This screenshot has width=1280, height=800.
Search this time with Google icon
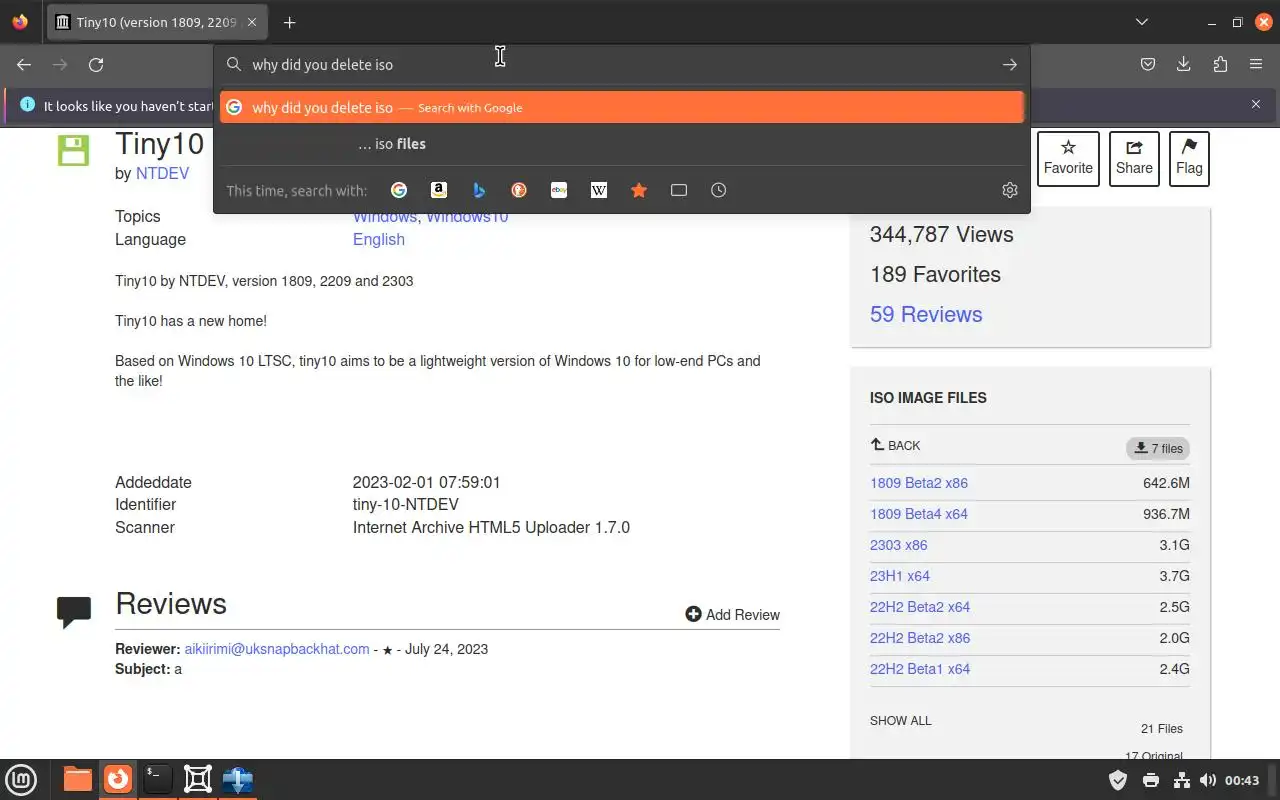(x=399, y=190)
